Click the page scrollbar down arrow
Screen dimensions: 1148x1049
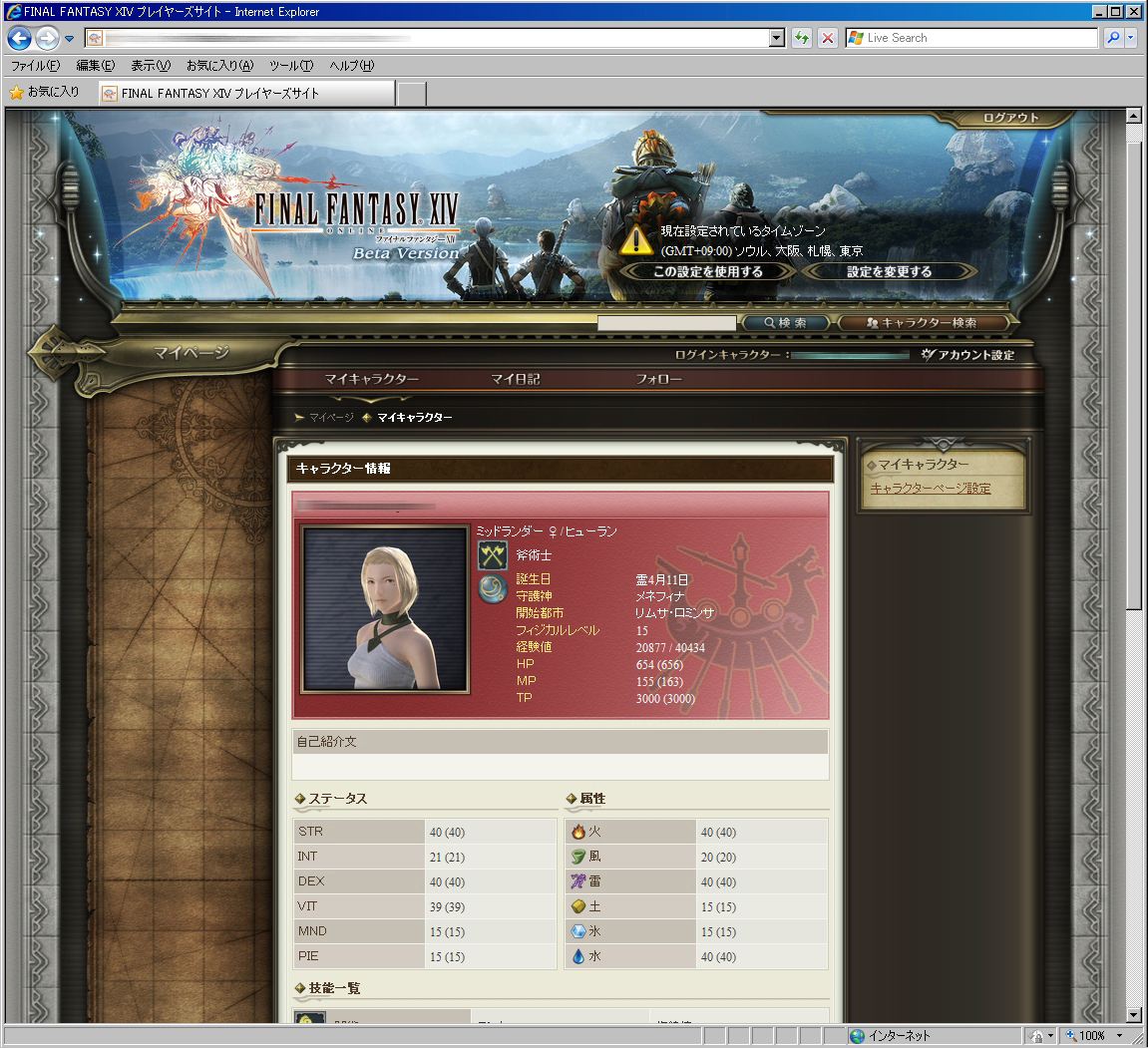[1133, 1014]
